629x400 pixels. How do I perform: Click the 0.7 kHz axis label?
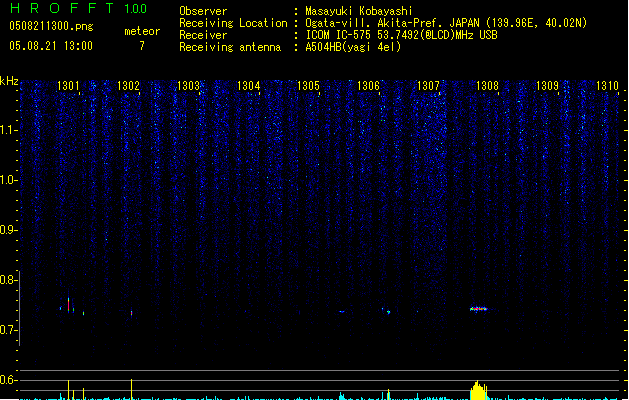[8, 330]
